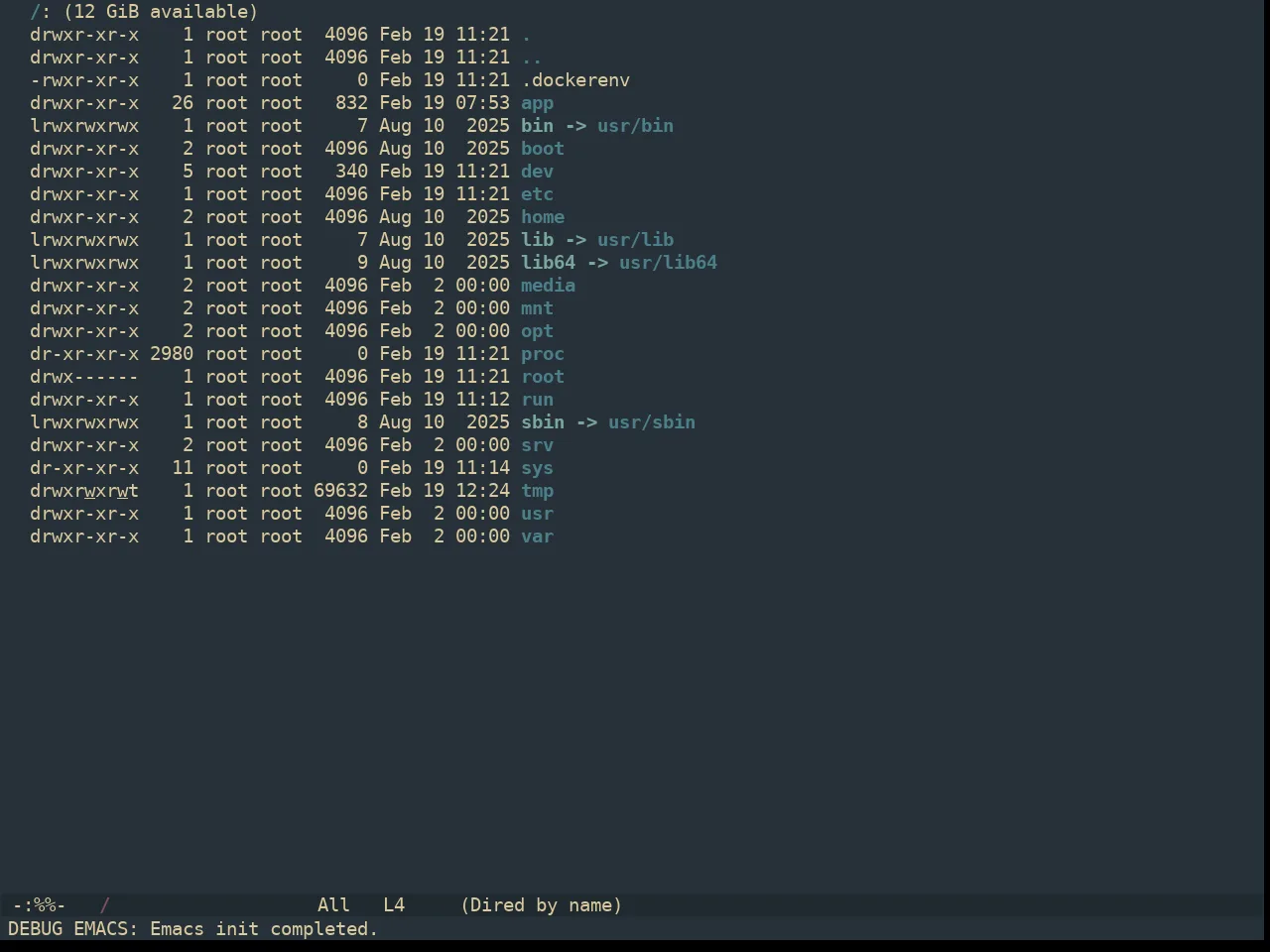Screen dimensions: 1270x952
Task: Open the boot directory
Action: tap(543, 149)
